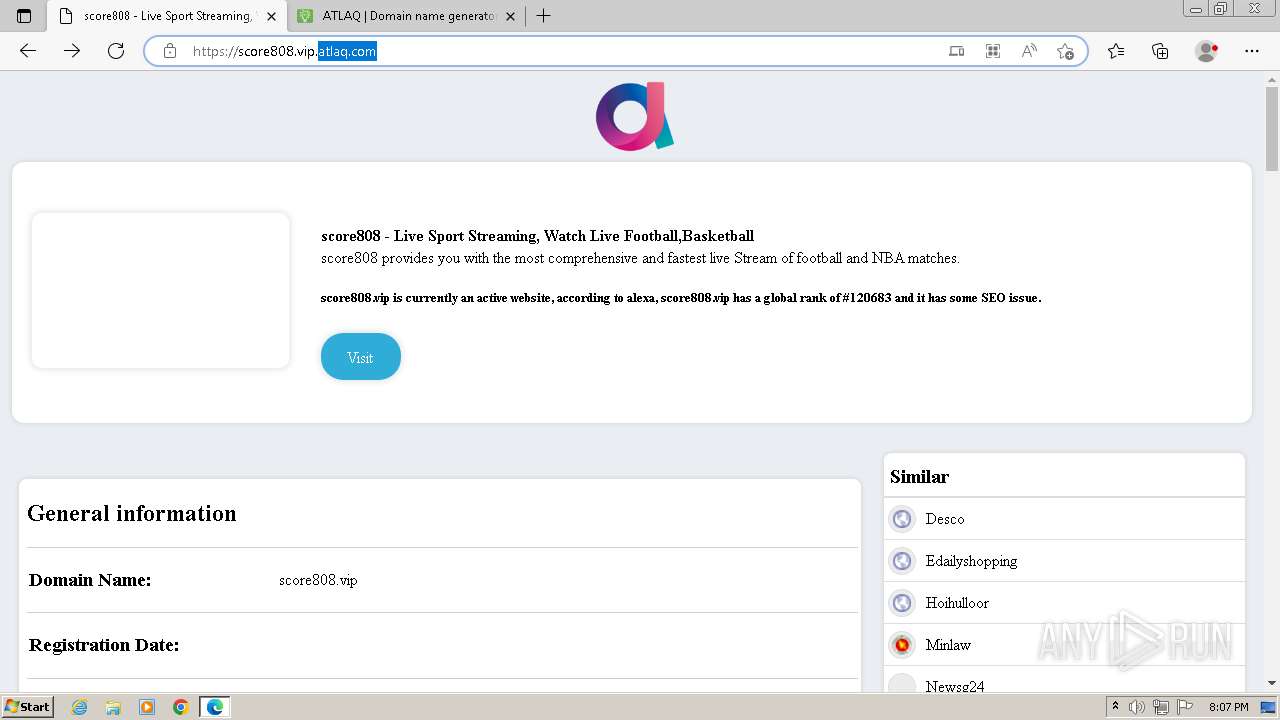Select the domain name value score808.vip
The width and height of the screenshot is (1280, 720).
point(318,580)
